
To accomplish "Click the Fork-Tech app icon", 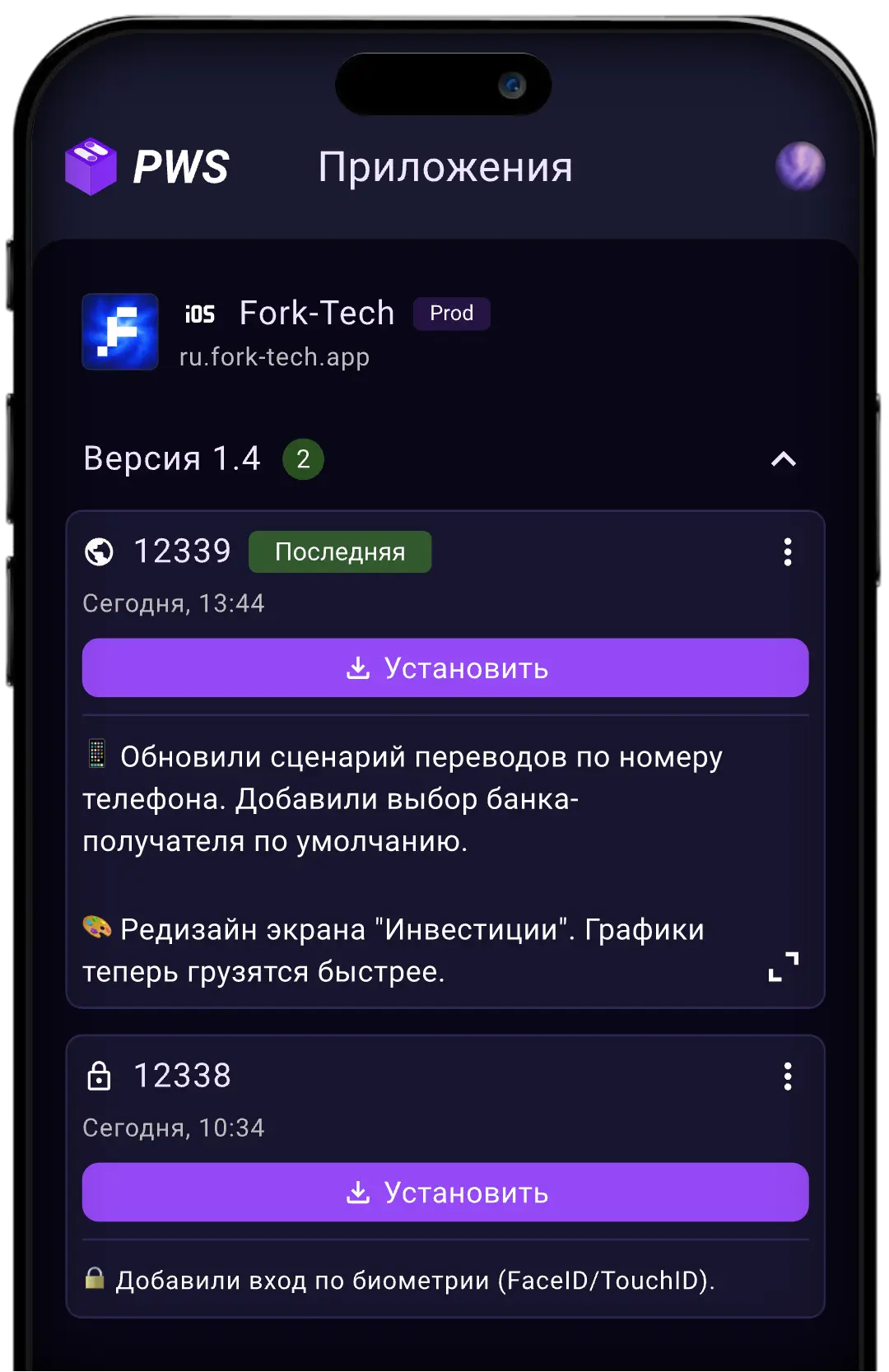I will [120, 332].
